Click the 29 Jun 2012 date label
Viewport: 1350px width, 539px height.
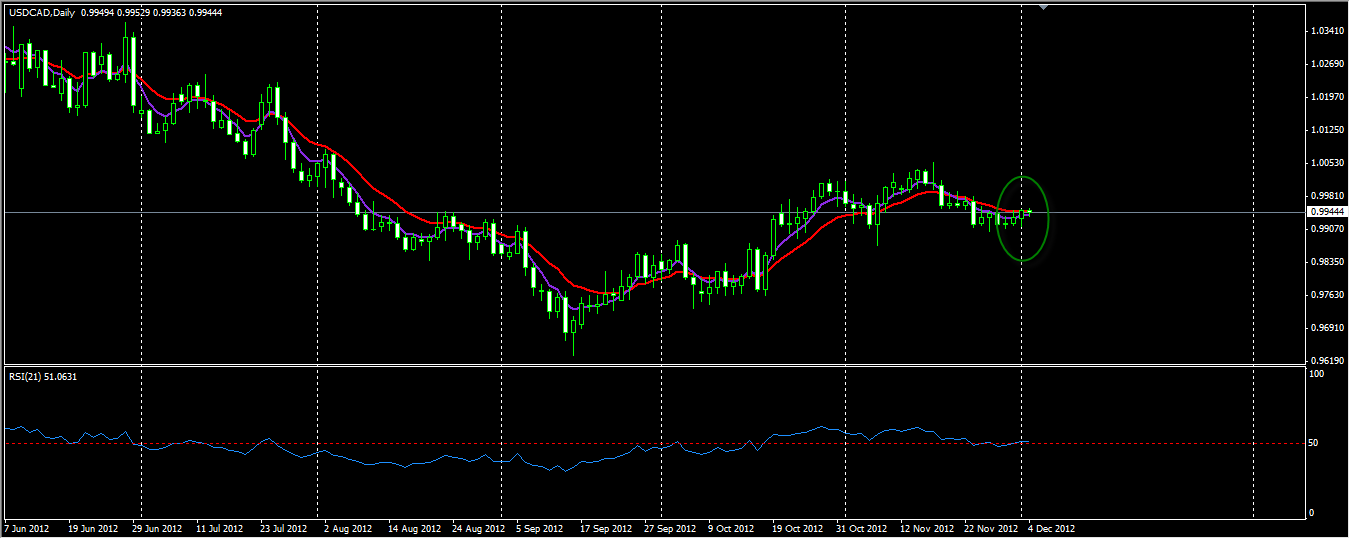pos(157,528)
